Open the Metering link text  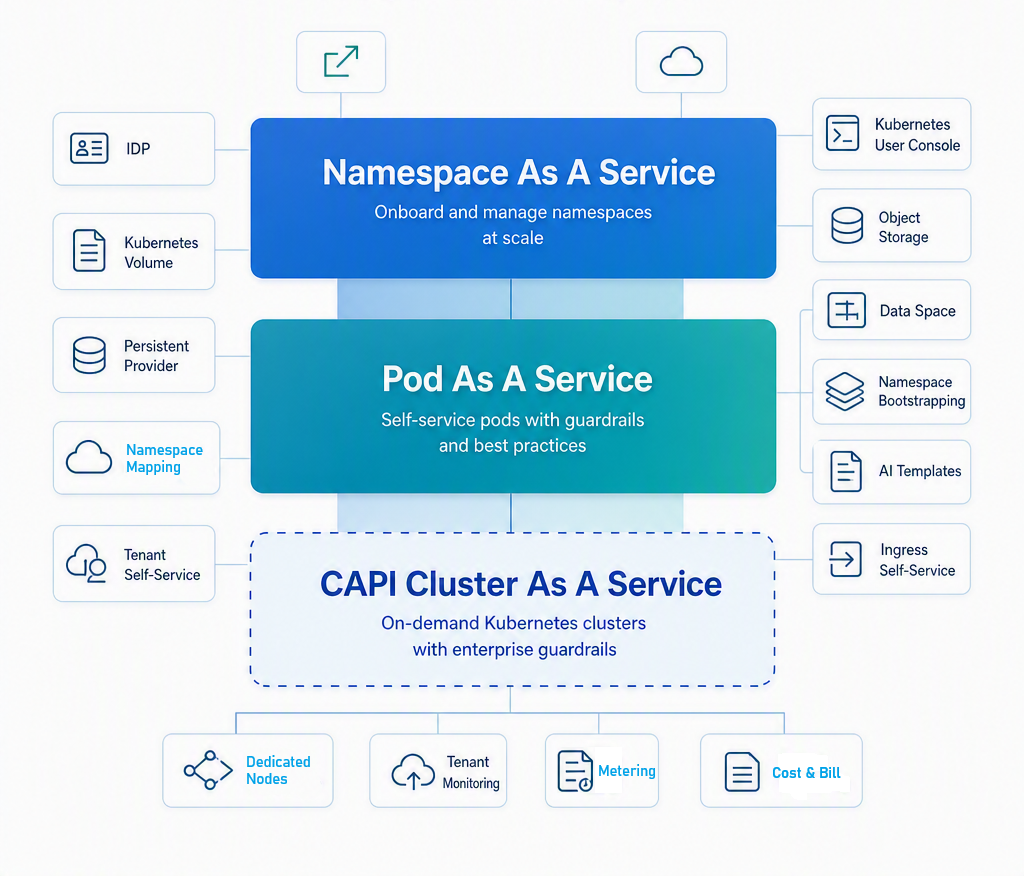(x=627, y=771)
